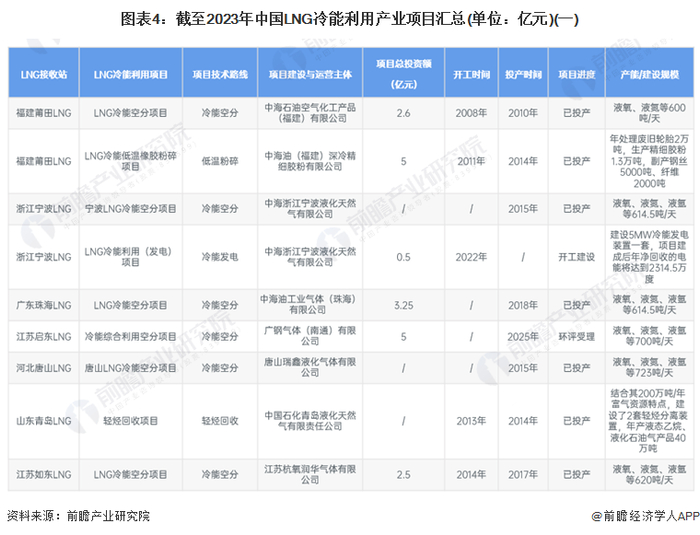
Task: Select the 液氧、液氮等600吨/天 capacity cell
Action: tap(650, 113)
